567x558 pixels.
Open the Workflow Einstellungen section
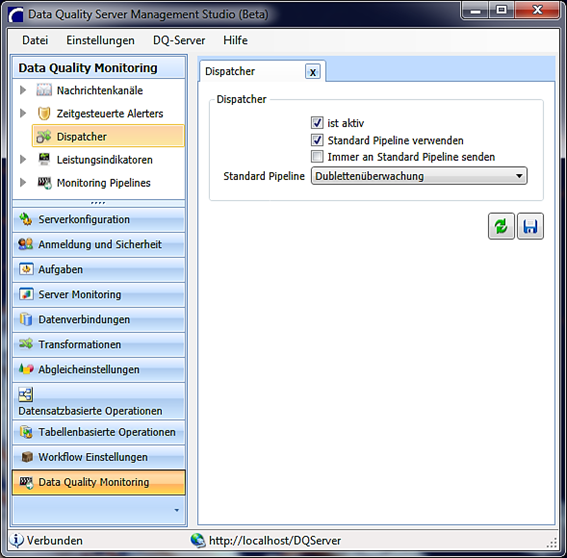coord(99,457)
